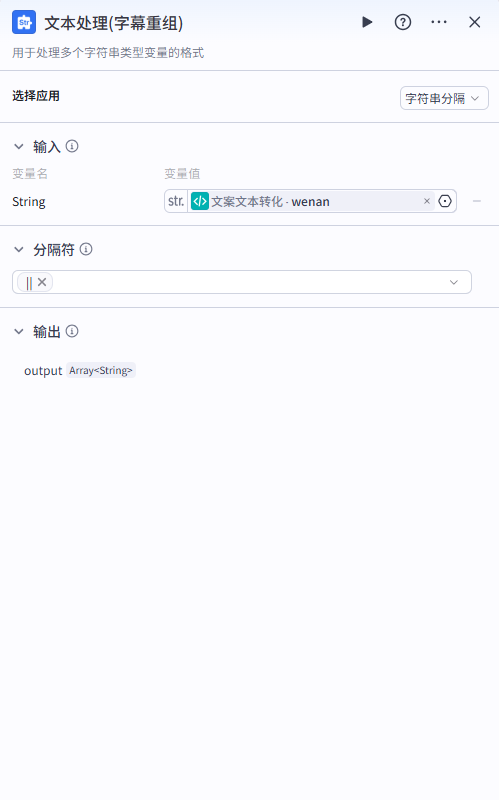
Task: Open variable picker hexagon icon
Action: pyautogui.click(x=445, y=201)
